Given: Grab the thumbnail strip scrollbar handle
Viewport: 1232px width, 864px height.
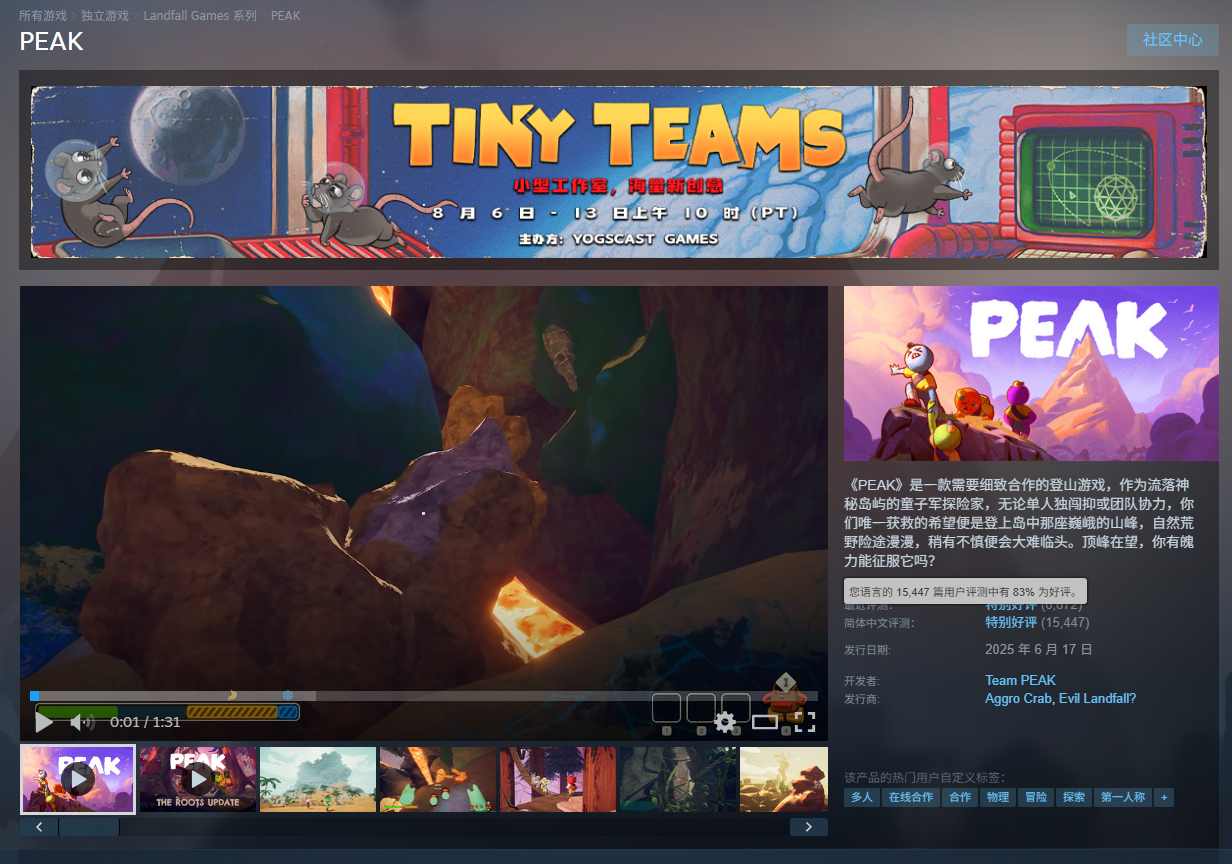Looking at the screenshot, I should [89, 827].
